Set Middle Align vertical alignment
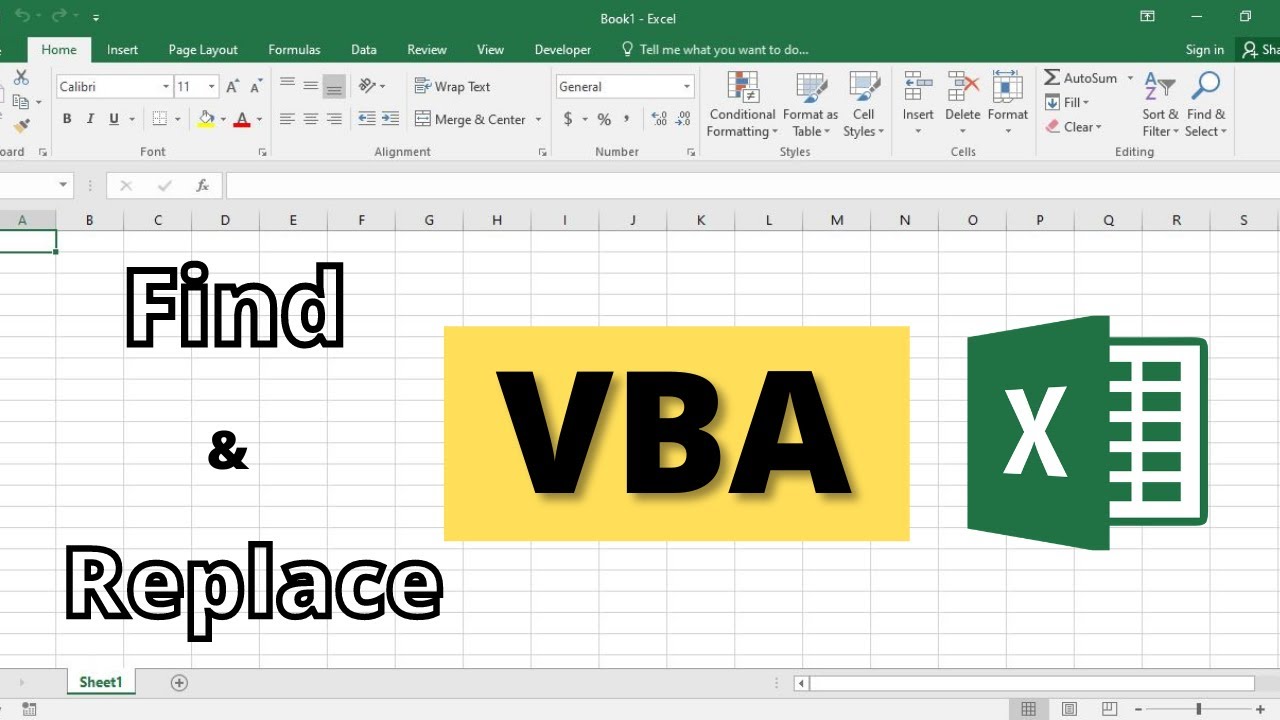 (x=311, y=87)
